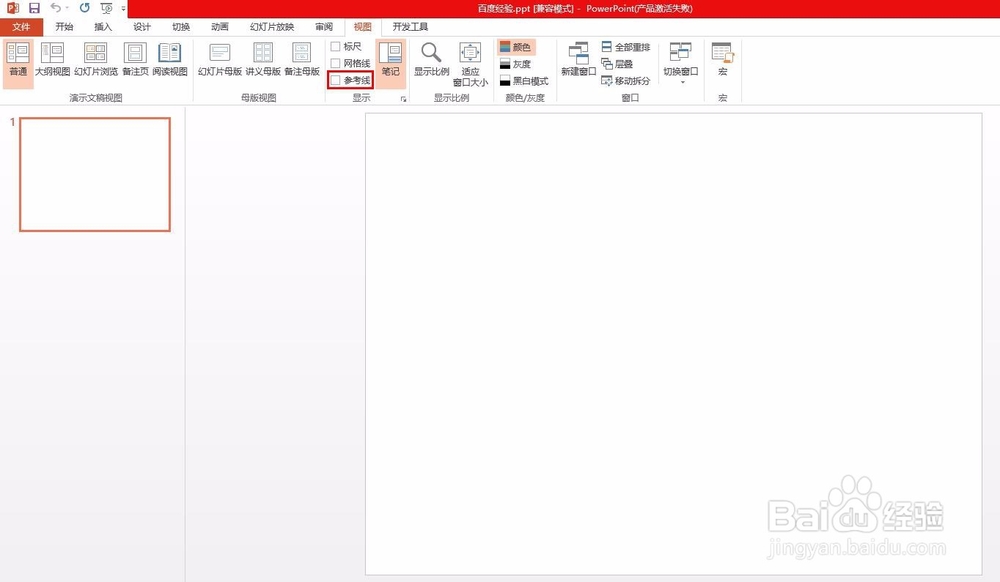Image resolution: width=1000 pixels, height=582 pixels.
Task: Open Slide Master (幻灯片母版)
Action: pyautogui.click(x=219, y=61)
